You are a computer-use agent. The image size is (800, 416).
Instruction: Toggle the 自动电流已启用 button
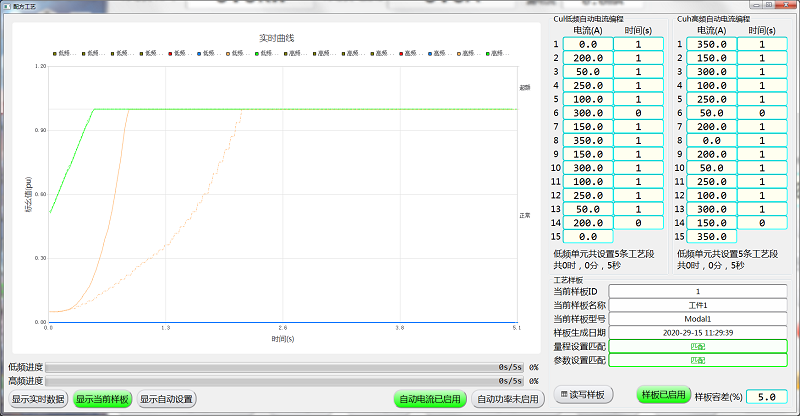coord(430,399)
